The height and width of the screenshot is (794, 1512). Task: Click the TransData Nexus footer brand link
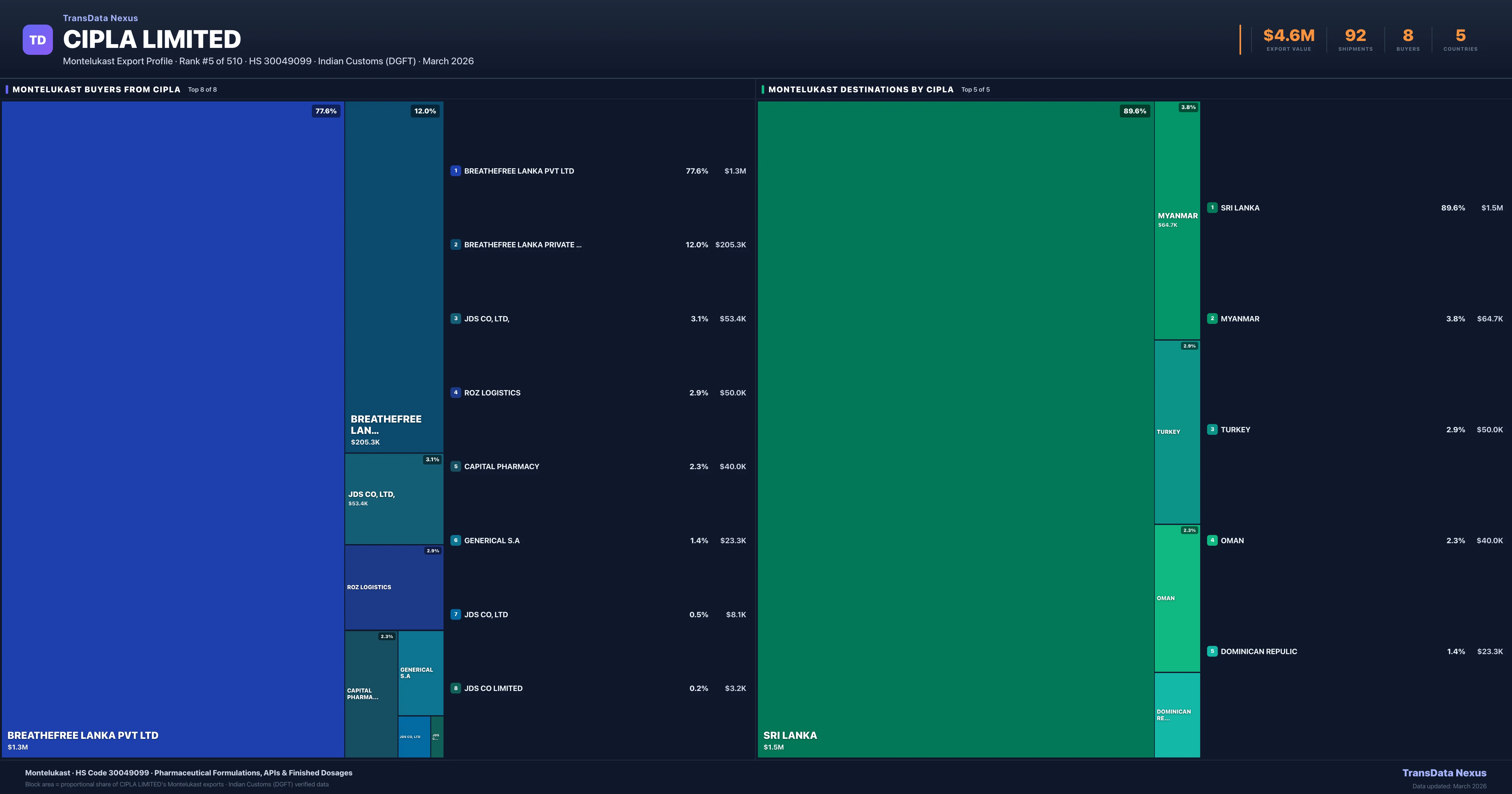(1444, 773)
